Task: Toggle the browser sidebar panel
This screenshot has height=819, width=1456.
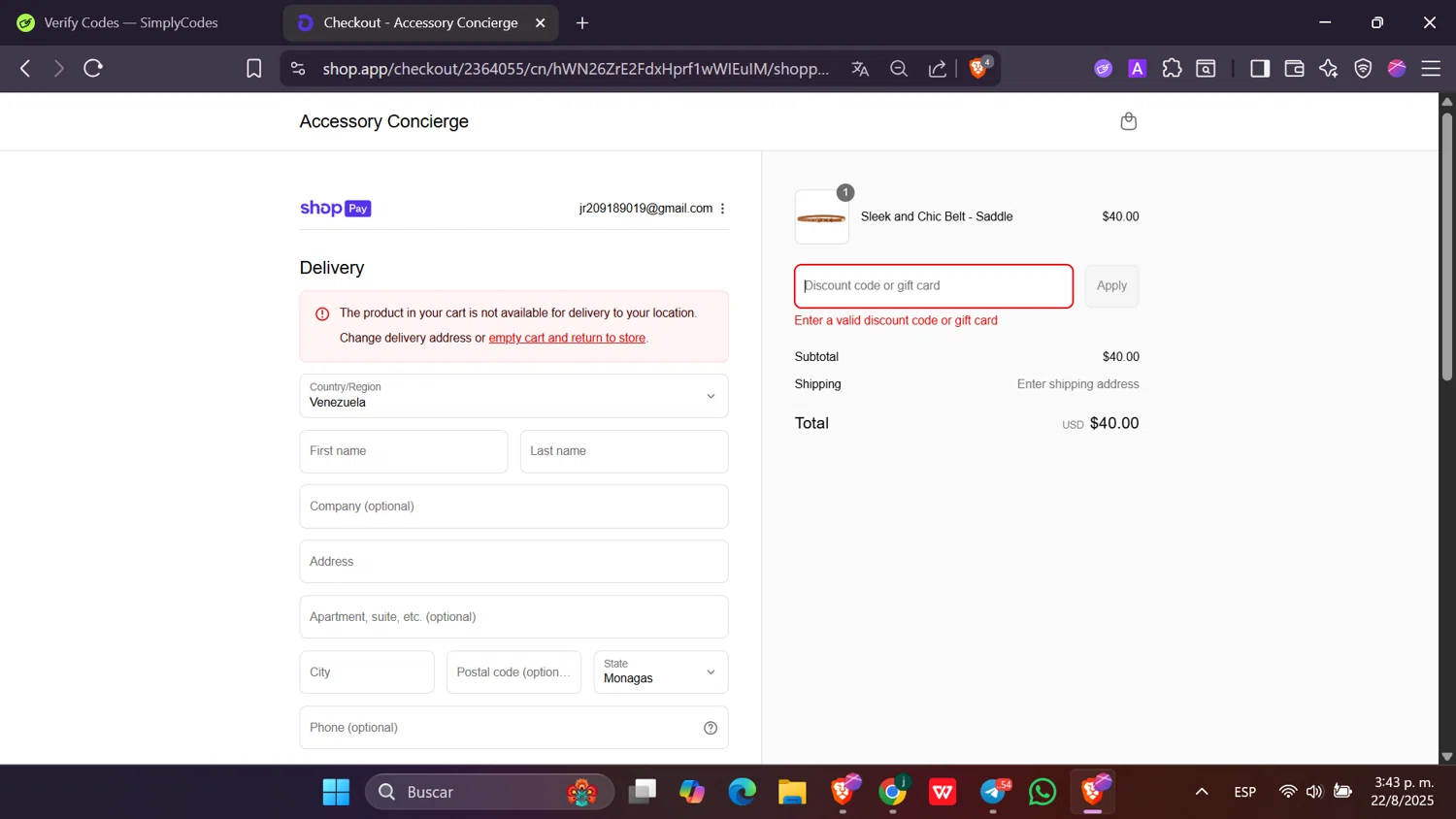Action: 1260,68
